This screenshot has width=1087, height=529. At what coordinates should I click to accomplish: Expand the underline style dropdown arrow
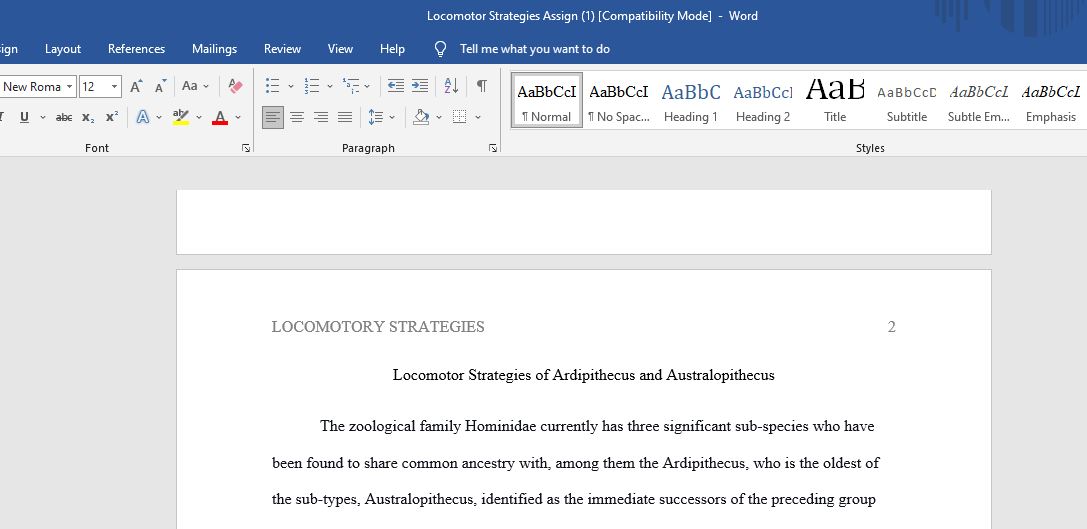tap(43, 117)
